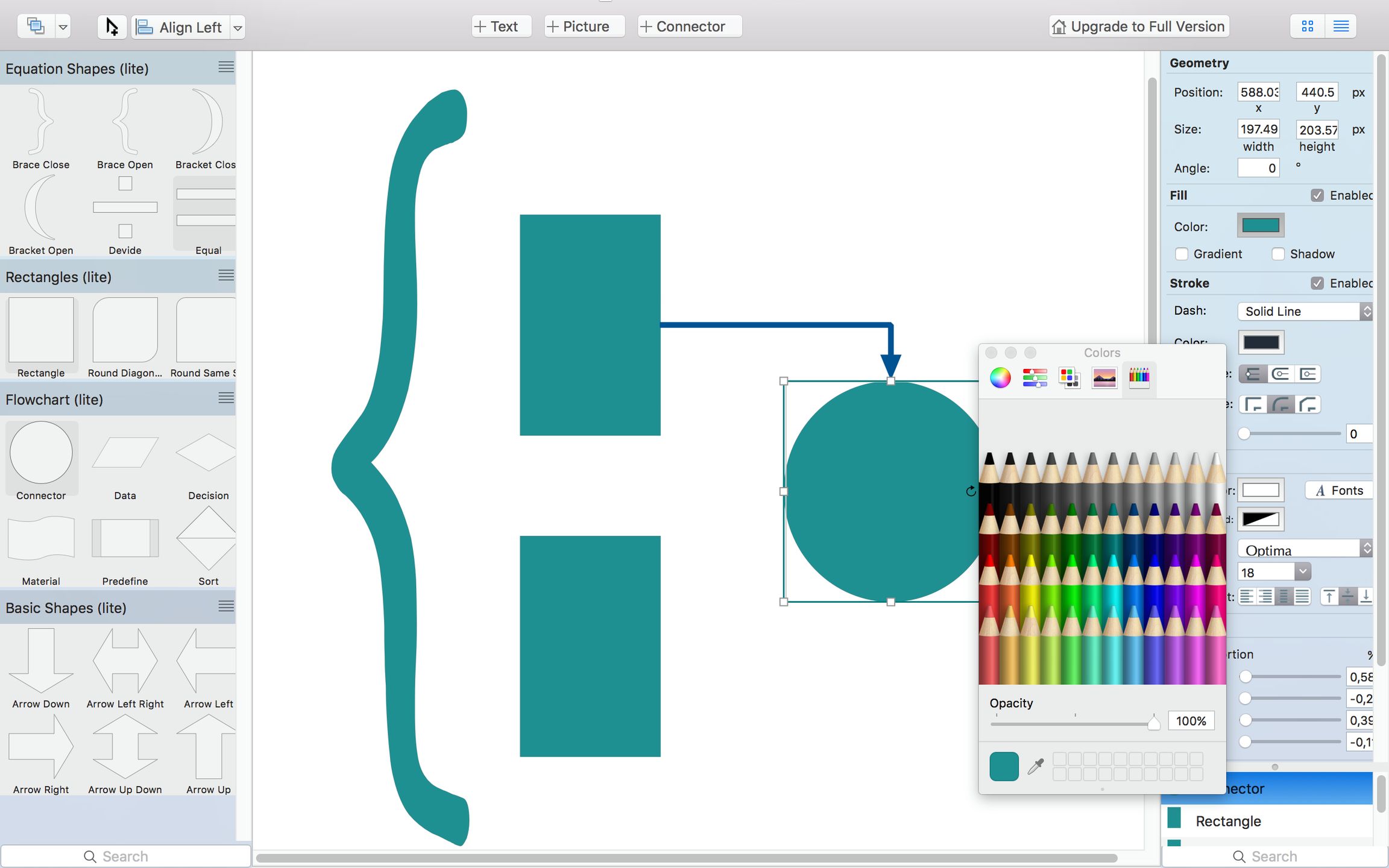This screenshot has width=1389, height=868.
Task: Click the shape Search field at bottom left
Action: (127, 855)
